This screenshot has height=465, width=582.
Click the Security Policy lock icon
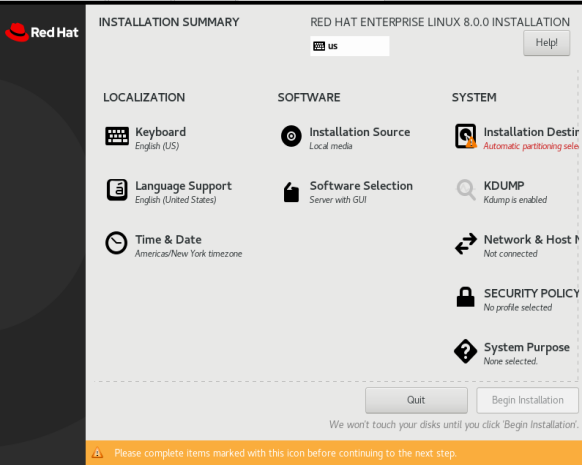click(x=465, y=297)
